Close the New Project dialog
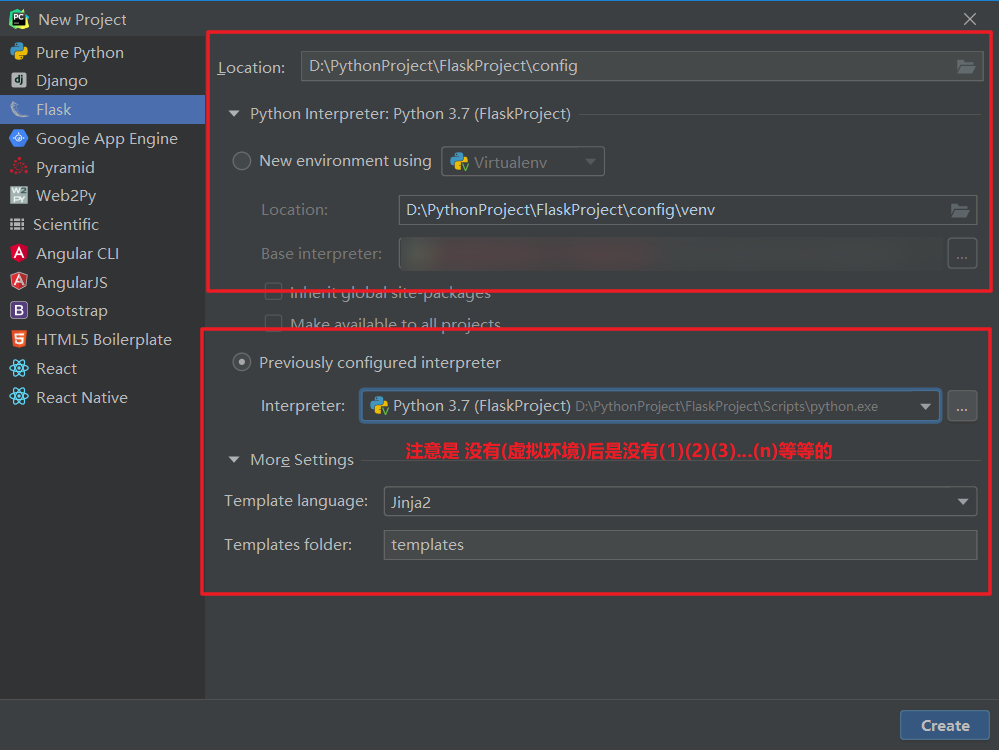Screen dimensions: 999x750 (x=970, y=19)
